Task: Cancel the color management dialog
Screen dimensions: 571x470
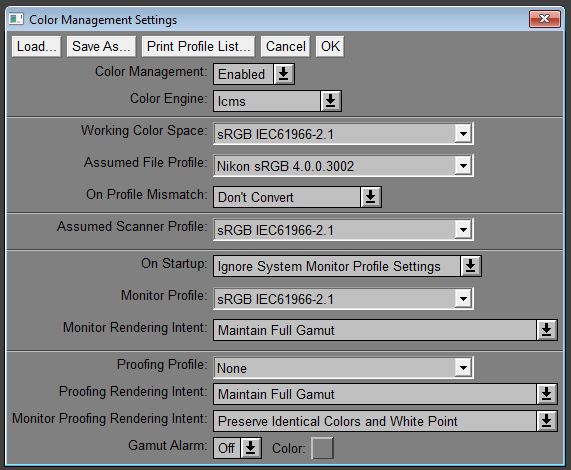Action: [x=286, y=46]
